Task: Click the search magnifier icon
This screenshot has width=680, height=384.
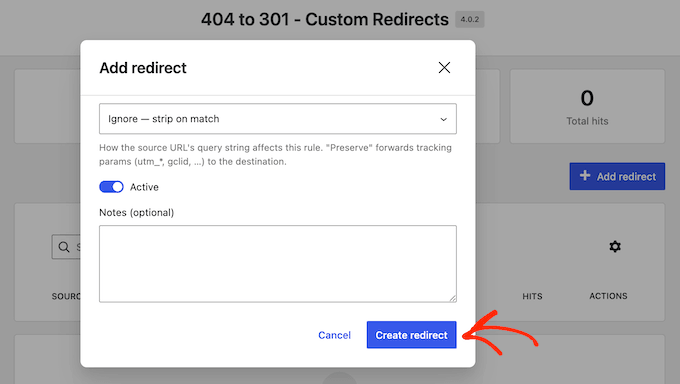Action: point(64,247)
